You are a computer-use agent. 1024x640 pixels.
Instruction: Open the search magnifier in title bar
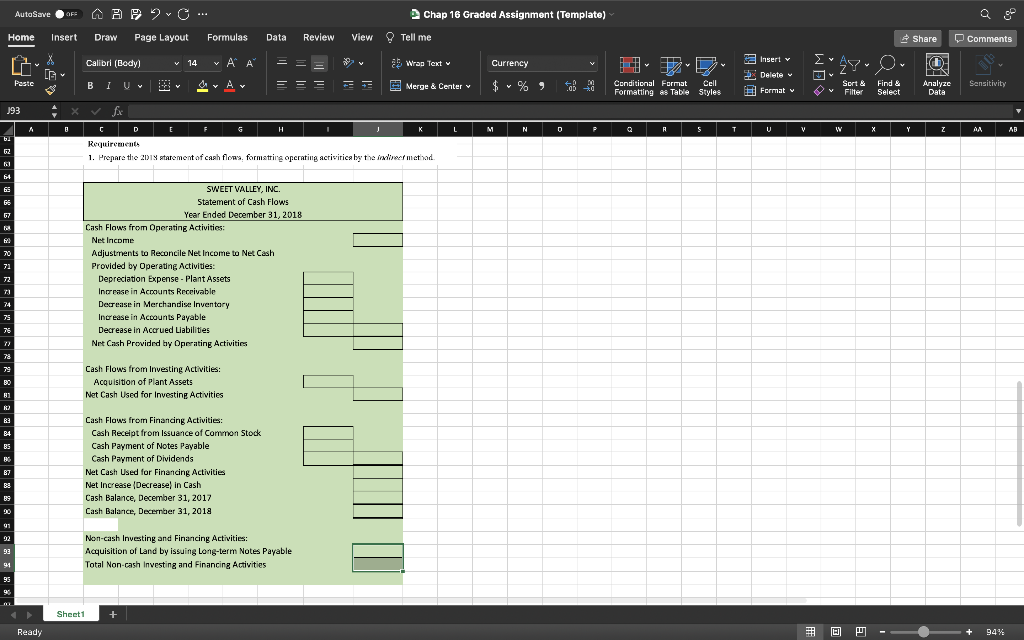click(x=985, y=14)
